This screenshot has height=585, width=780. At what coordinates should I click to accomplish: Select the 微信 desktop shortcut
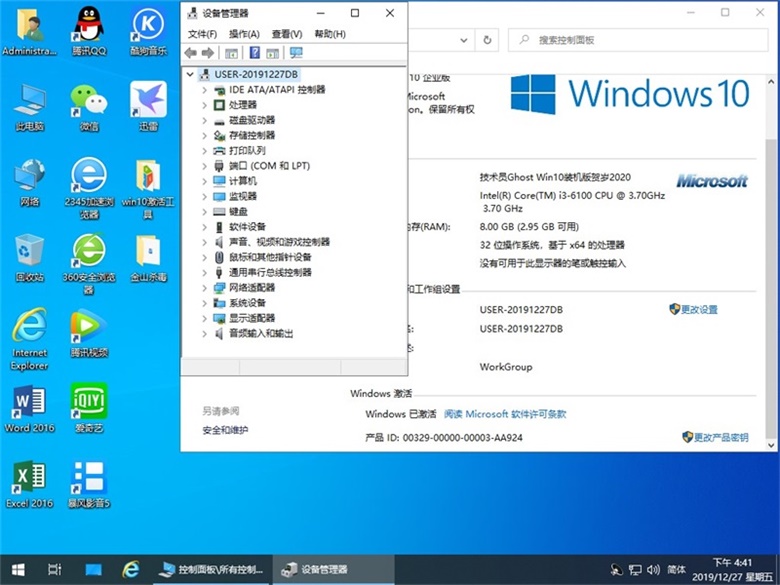(x=88, y=104)
